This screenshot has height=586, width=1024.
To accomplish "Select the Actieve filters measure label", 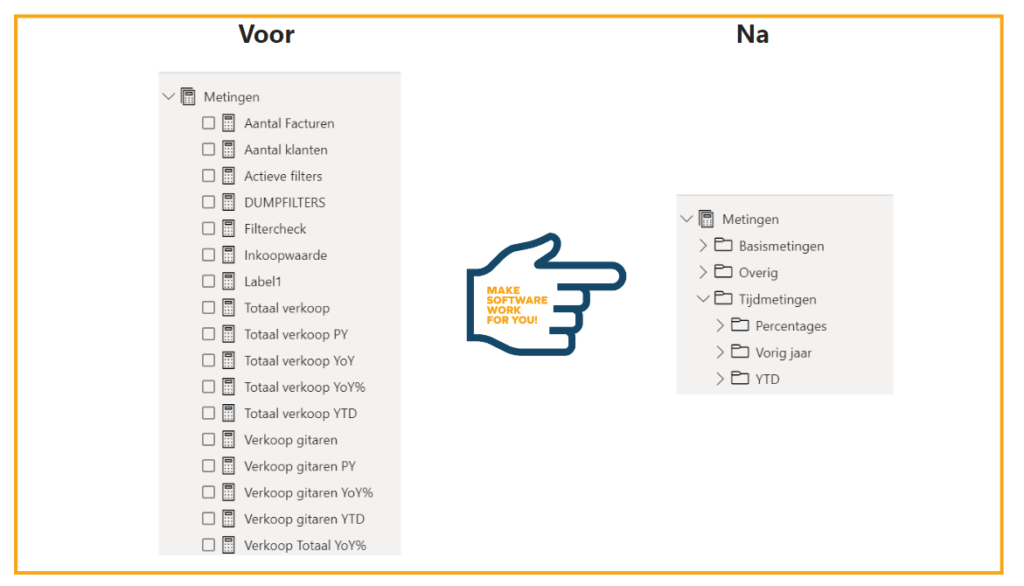I will 283,176.
